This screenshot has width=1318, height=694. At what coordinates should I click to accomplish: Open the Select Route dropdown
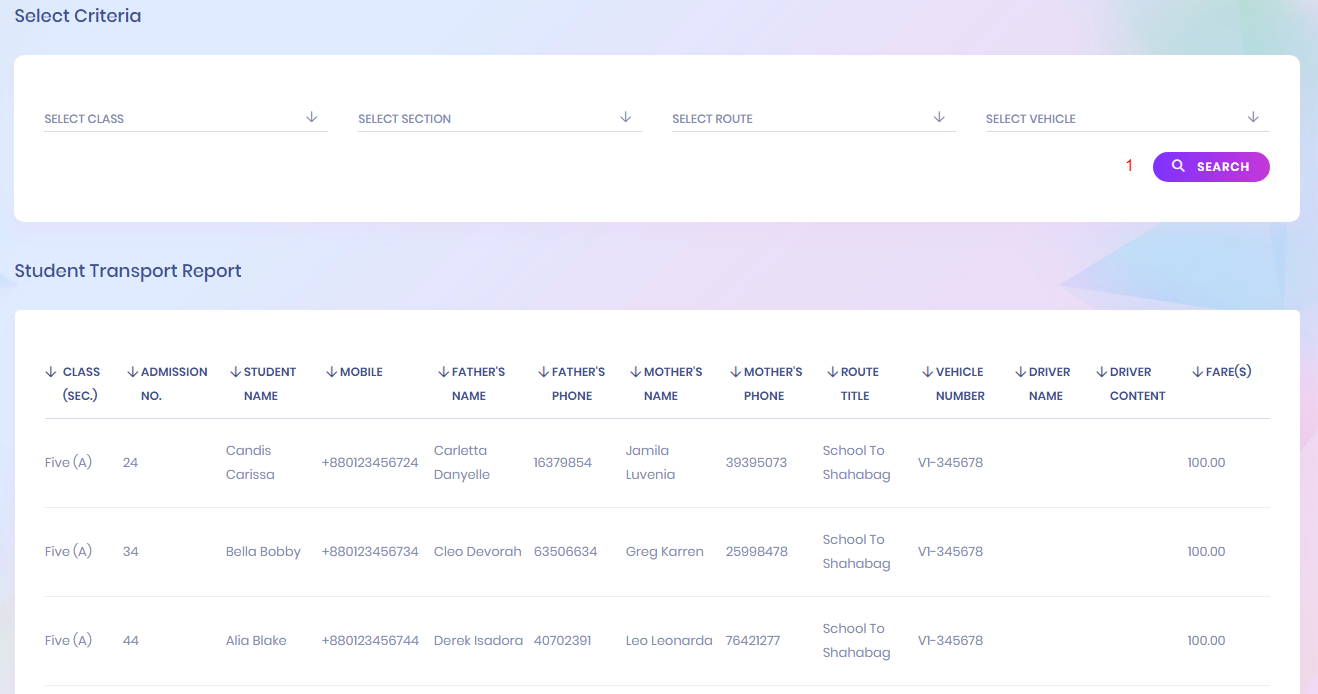coord(813,118)
